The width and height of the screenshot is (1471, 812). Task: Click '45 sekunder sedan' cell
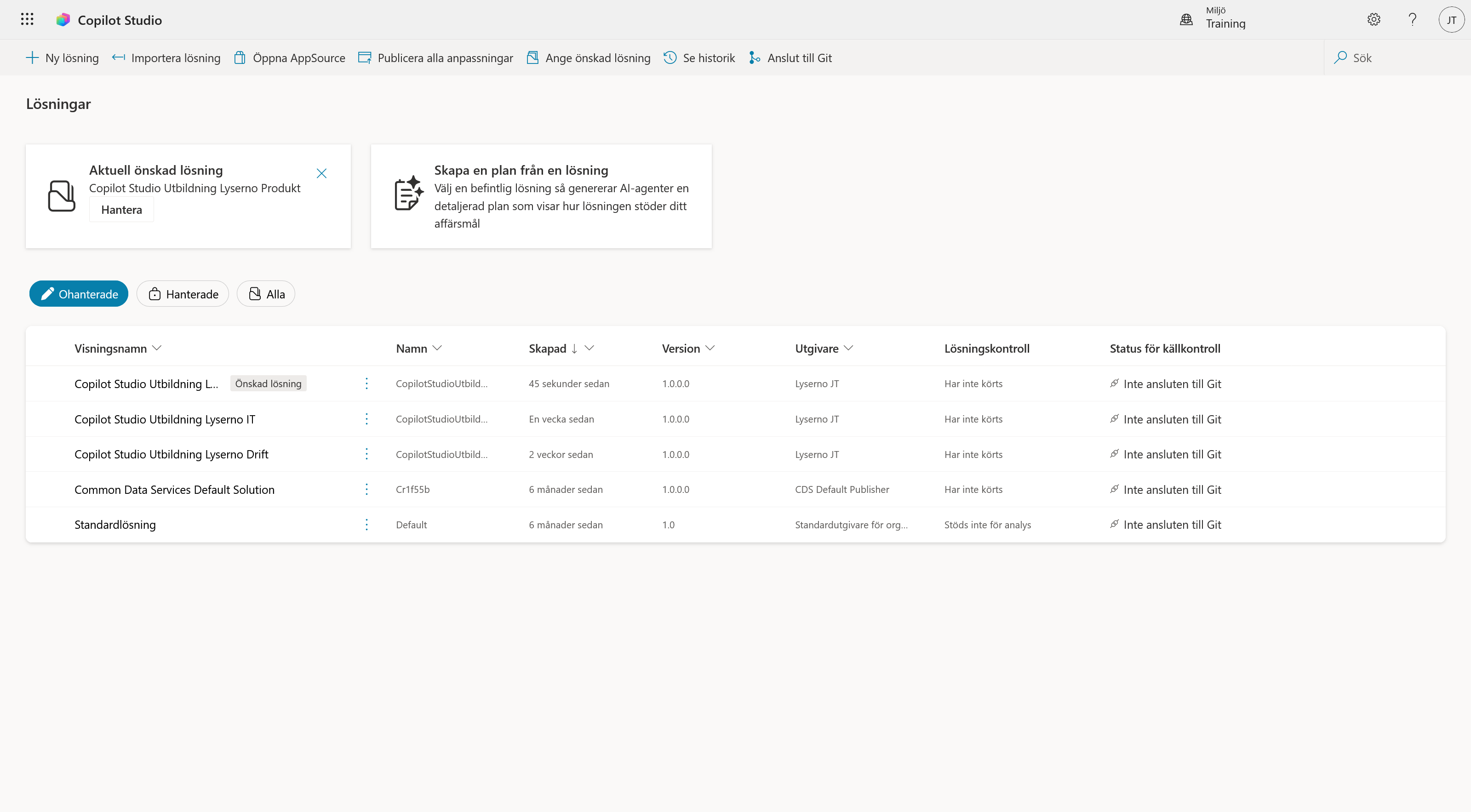click(x=569, y=383)
